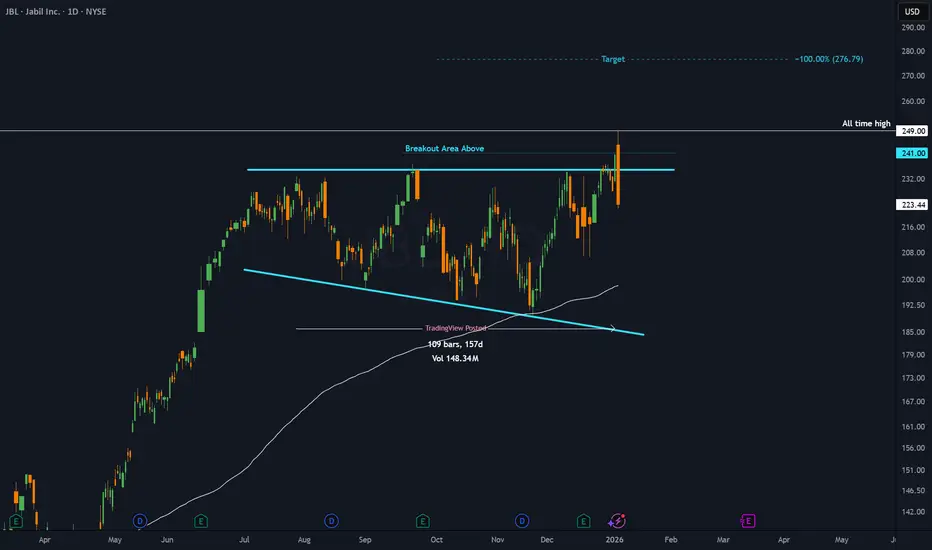Open the earnings marker left of Apr
The width and height of the screenshot is (932, 550).
coord(16,521)
